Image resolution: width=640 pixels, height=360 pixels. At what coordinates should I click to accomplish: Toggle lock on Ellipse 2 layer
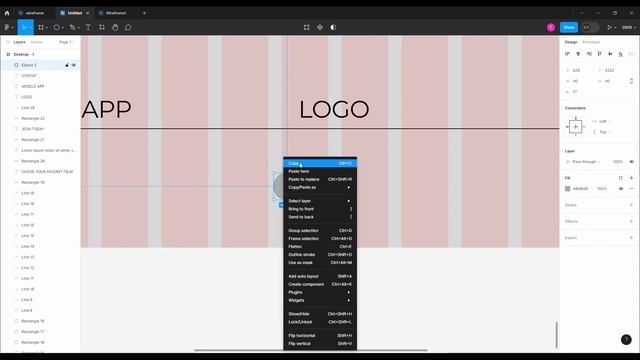click(x=67, y=65)
